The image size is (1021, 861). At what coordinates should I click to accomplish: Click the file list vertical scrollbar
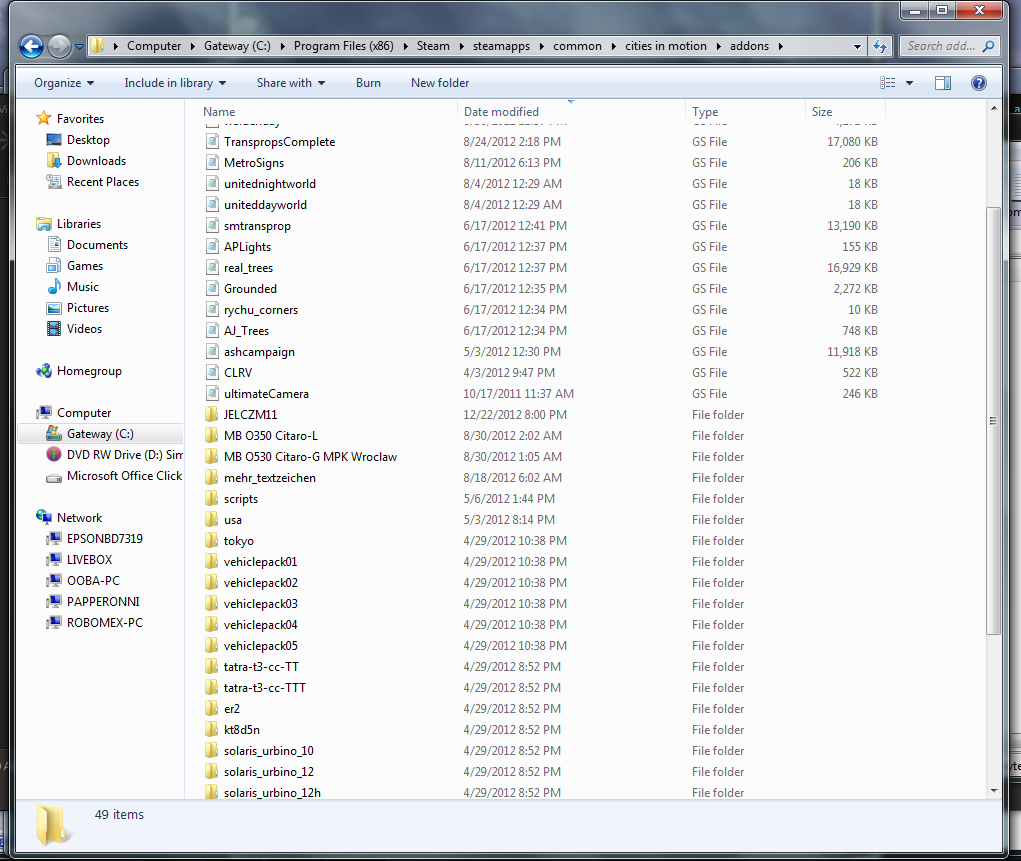(x=994, y=421)
